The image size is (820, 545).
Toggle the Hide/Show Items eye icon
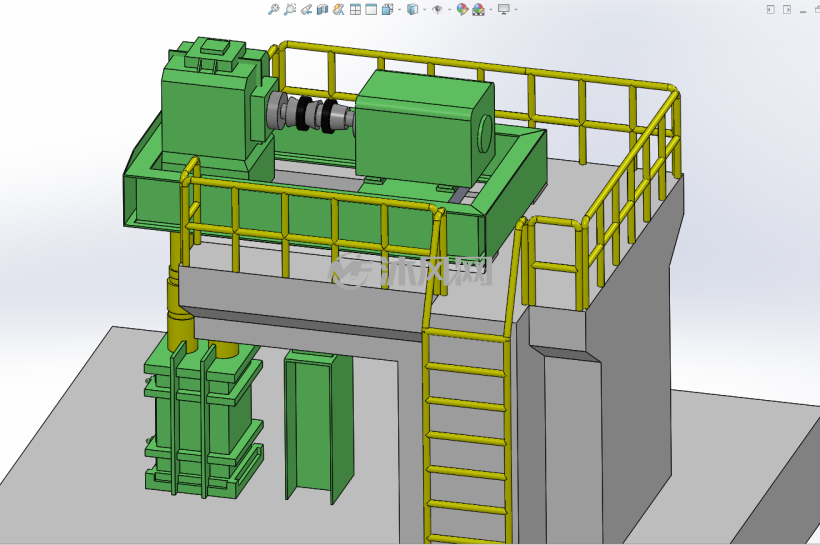click(438, 9)
